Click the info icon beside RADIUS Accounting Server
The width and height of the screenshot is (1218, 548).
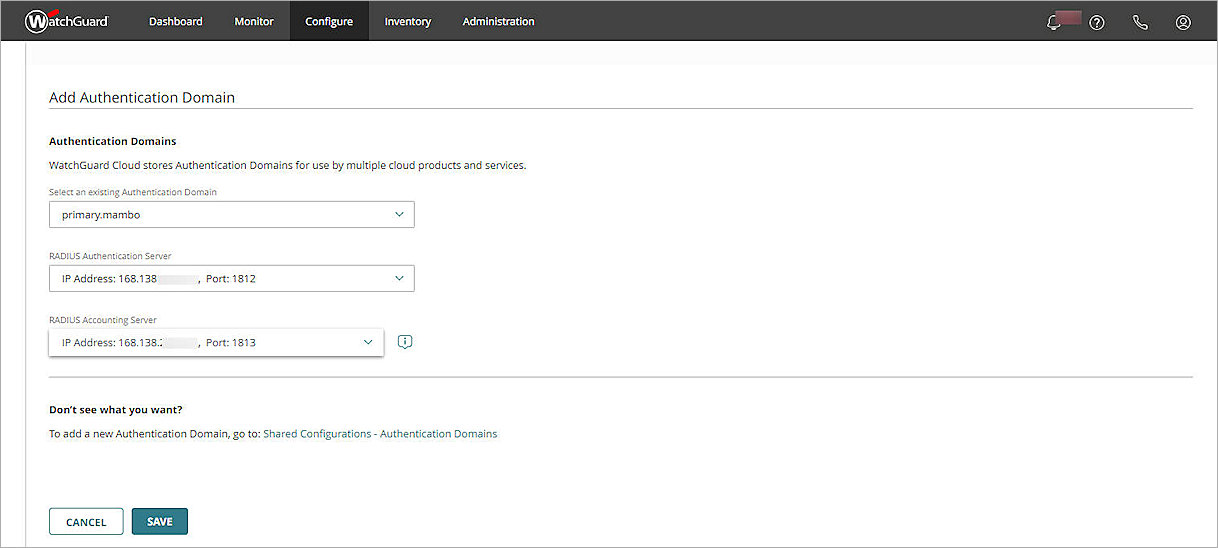click(404, 342)
